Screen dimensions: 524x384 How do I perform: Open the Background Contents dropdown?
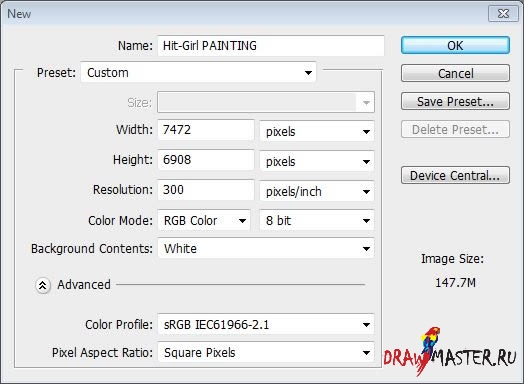[266, 249]
